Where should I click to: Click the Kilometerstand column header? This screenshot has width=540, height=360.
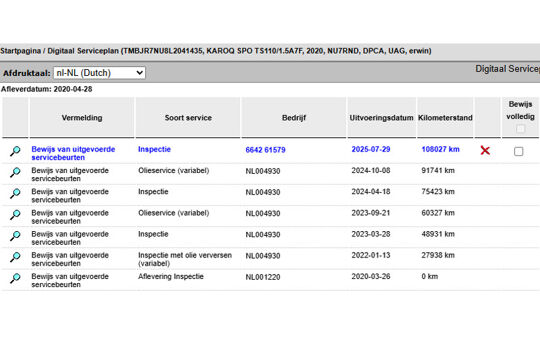point(445,118)
